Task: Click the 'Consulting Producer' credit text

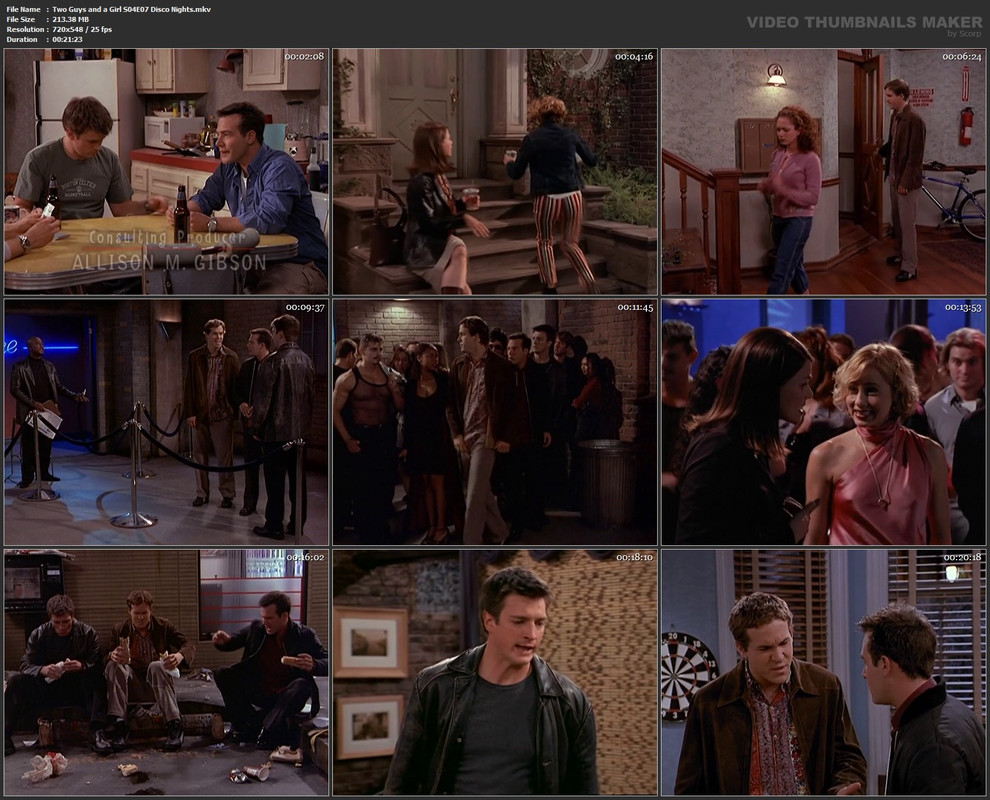Action: coord(167,237)
